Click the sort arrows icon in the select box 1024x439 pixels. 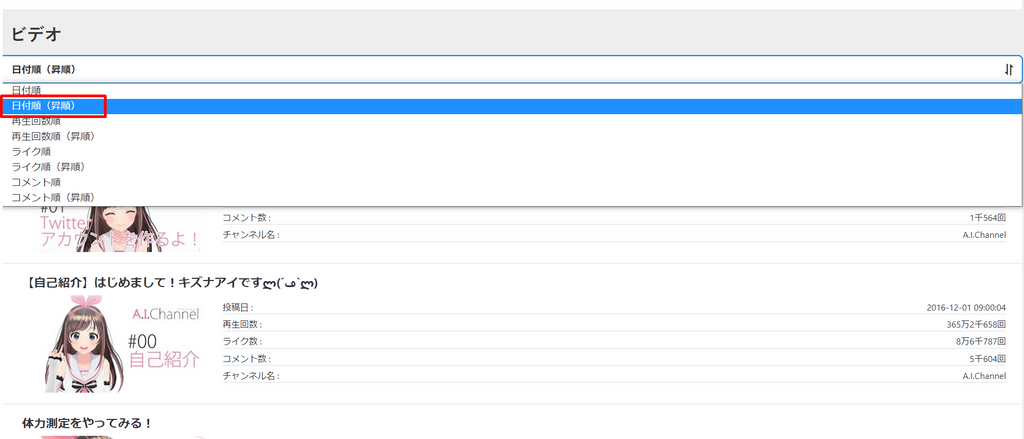click(1008, 69)
